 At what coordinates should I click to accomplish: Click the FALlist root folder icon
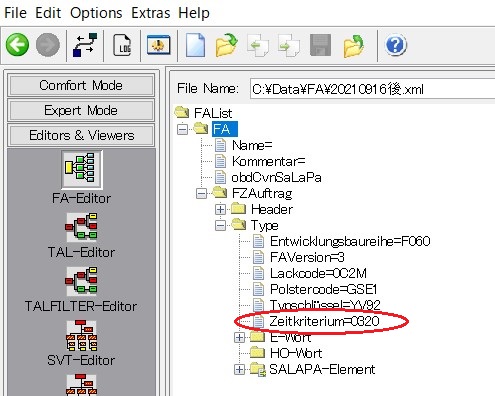pos(182,112)
